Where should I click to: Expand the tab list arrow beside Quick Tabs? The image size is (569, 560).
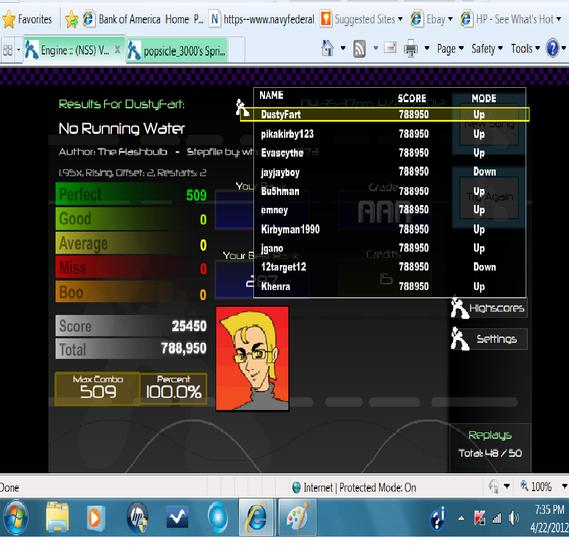click(x=19, y=50)
